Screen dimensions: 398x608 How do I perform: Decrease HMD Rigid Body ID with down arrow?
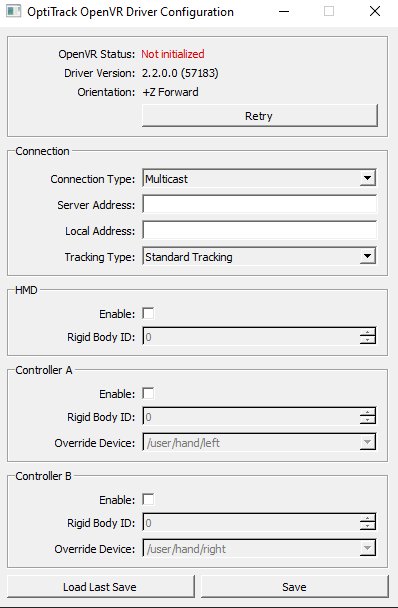point(367,340)
